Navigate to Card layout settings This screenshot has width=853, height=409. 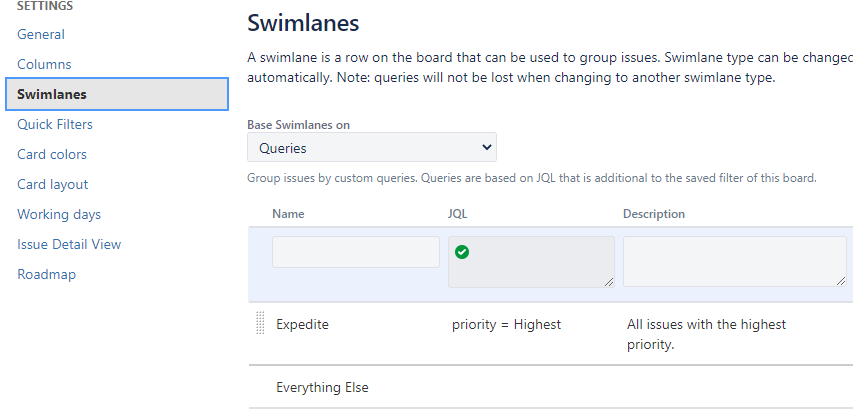[x=52, y=184]
